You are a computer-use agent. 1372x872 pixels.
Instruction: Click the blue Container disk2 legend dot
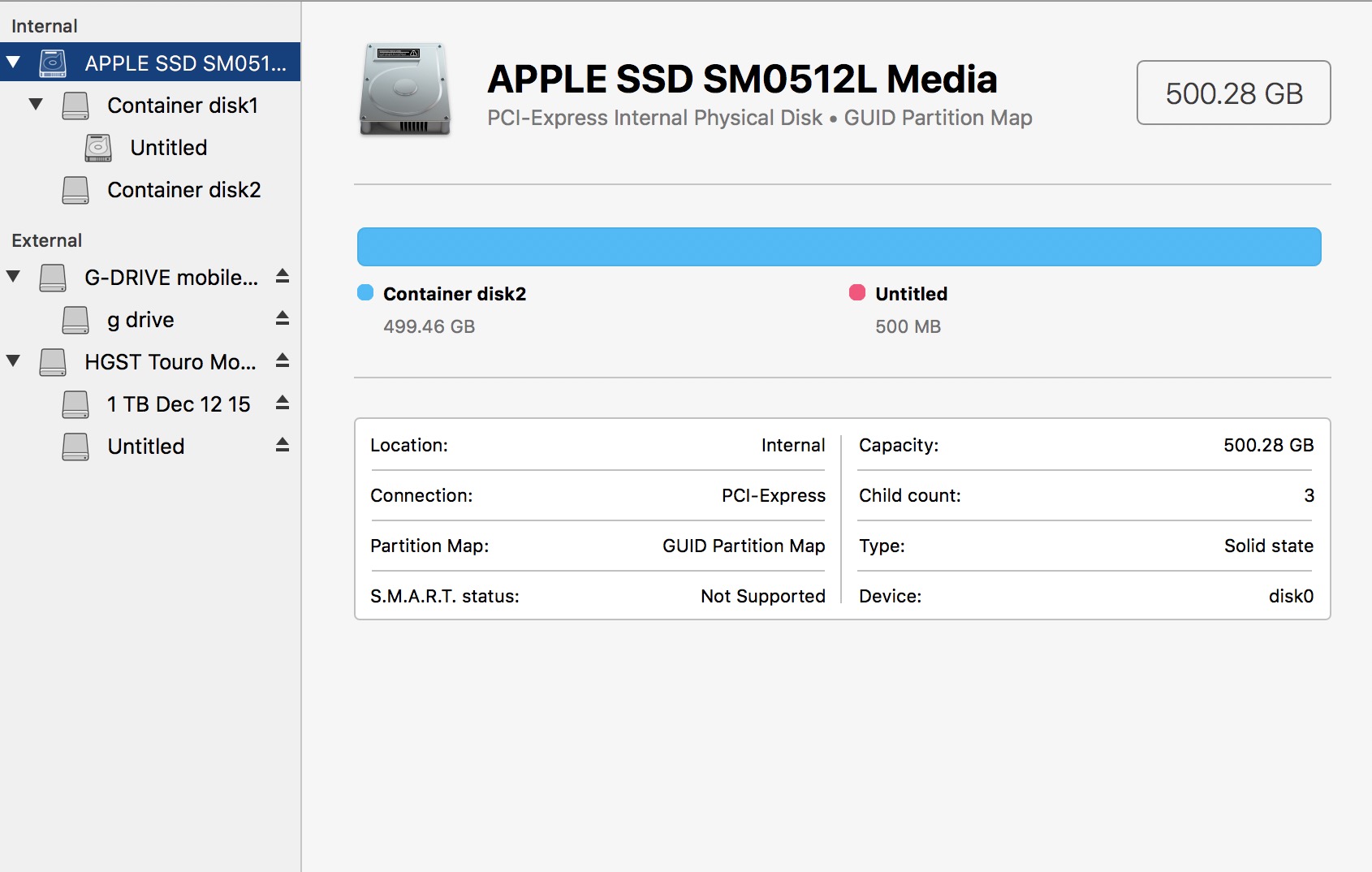pos(365,292)
